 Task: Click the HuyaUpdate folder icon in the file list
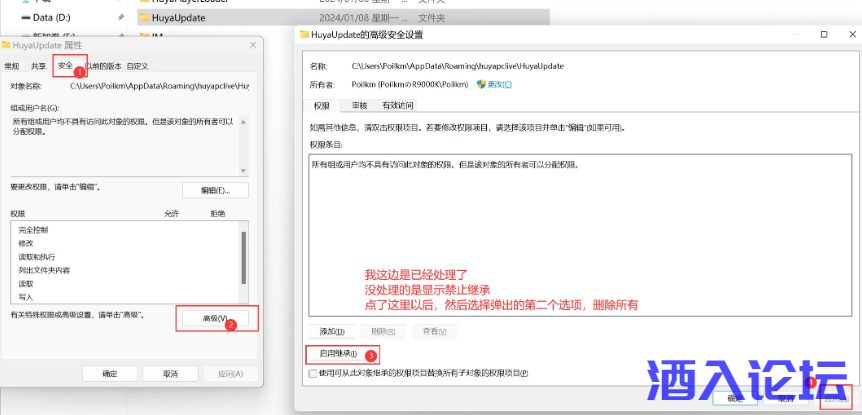[x=144, y=17]
